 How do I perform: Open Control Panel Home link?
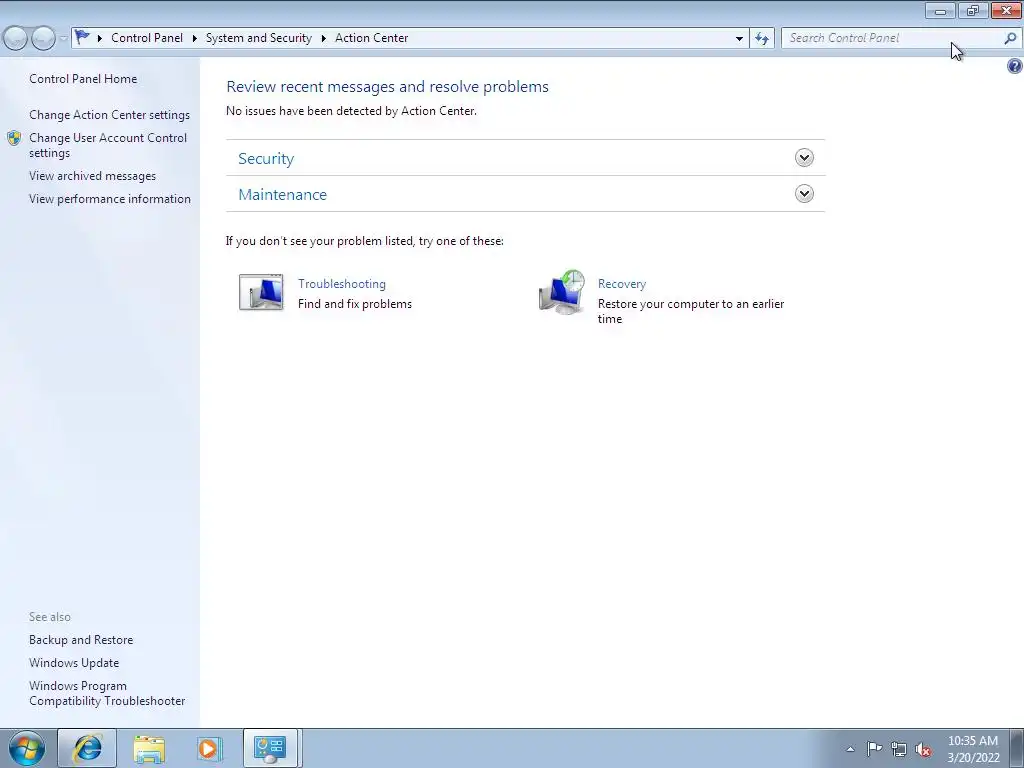[x=83, y=78]
